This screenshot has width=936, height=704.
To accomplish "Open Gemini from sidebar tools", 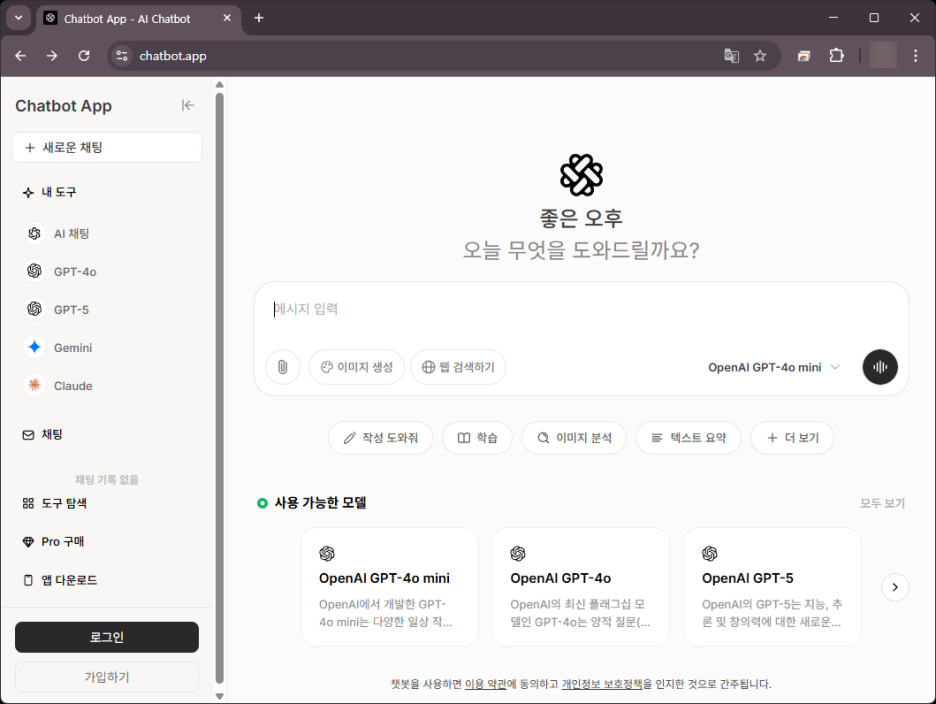I will [107, 348].
